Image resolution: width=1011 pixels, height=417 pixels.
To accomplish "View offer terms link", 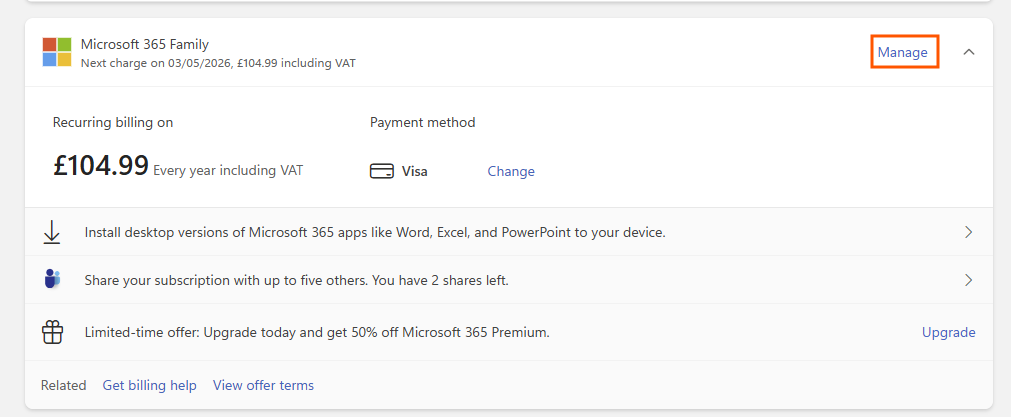I will point(263,385).
